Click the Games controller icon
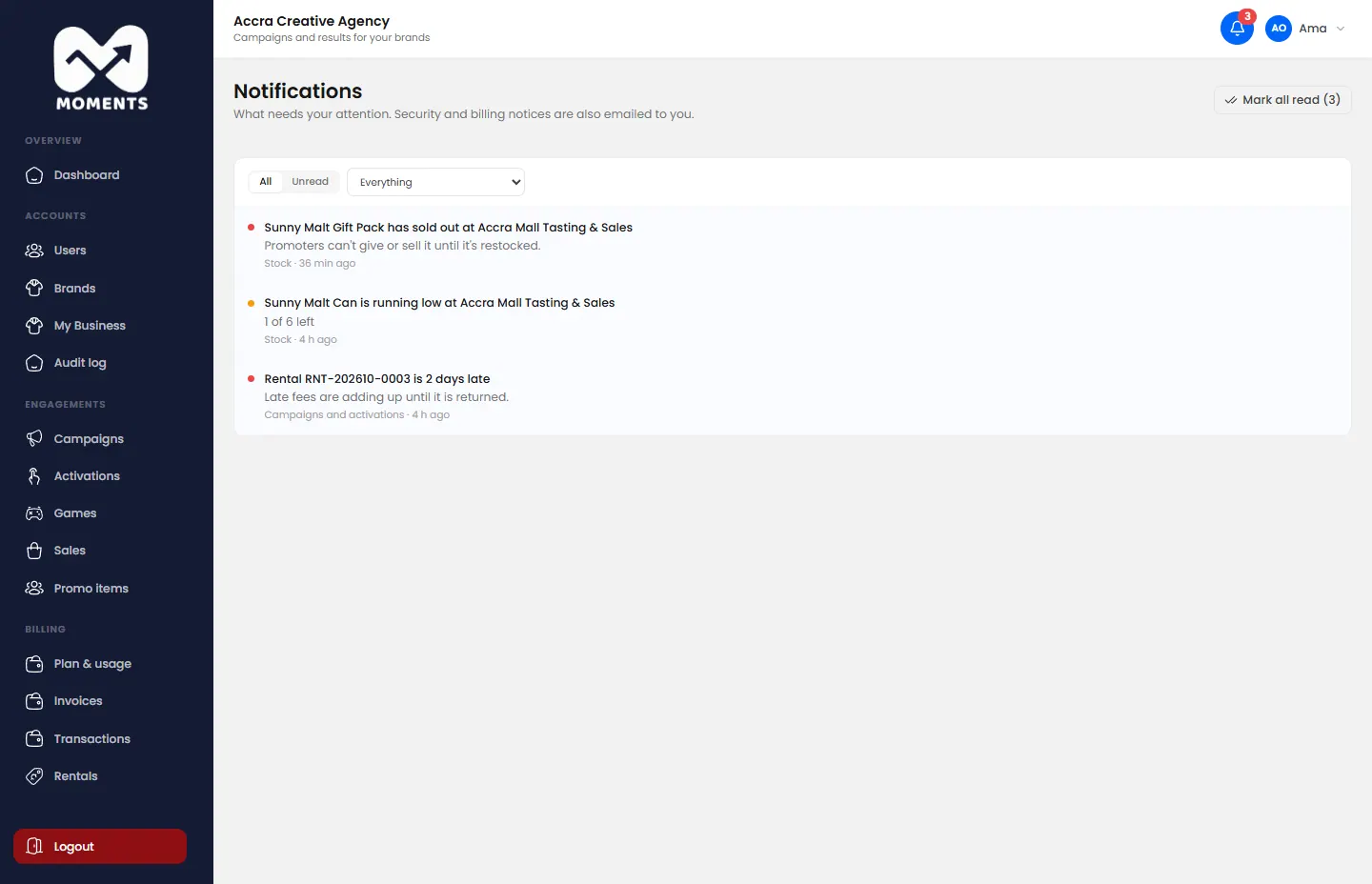The image size is (1372, 884). 34,513
